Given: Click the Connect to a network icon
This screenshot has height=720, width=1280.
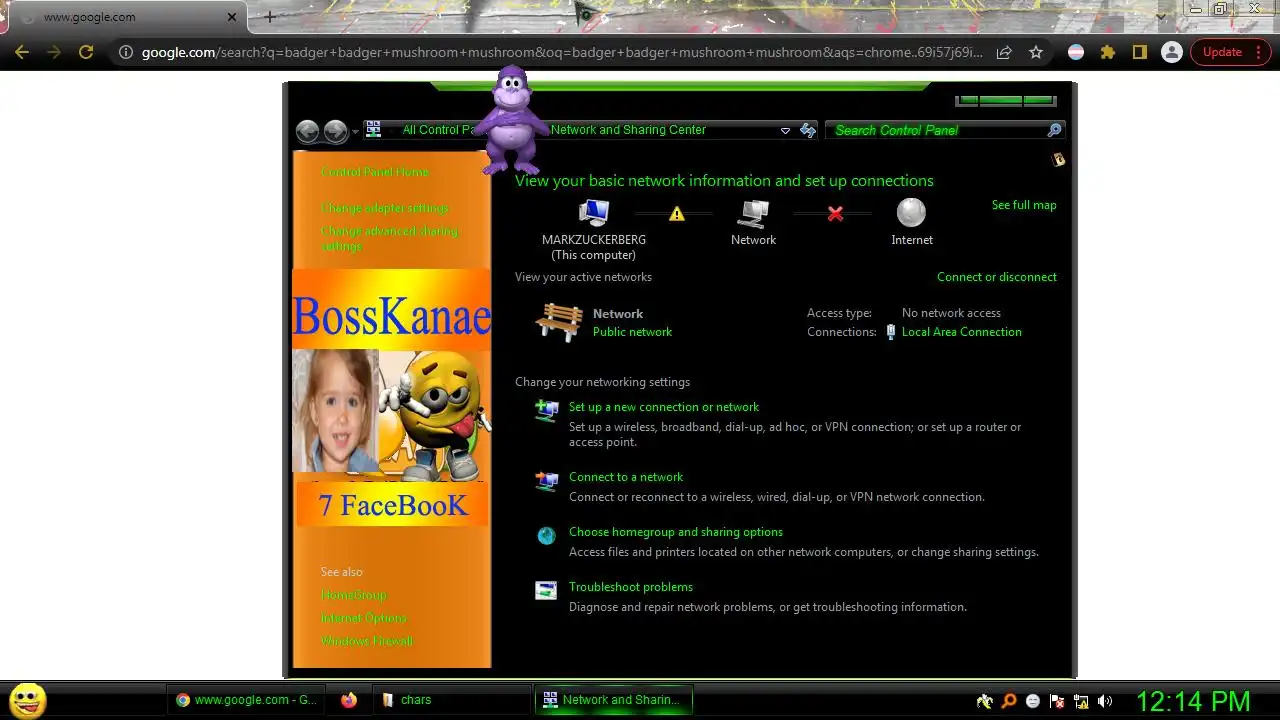Looking at the screenshot, I should point(546,481).
